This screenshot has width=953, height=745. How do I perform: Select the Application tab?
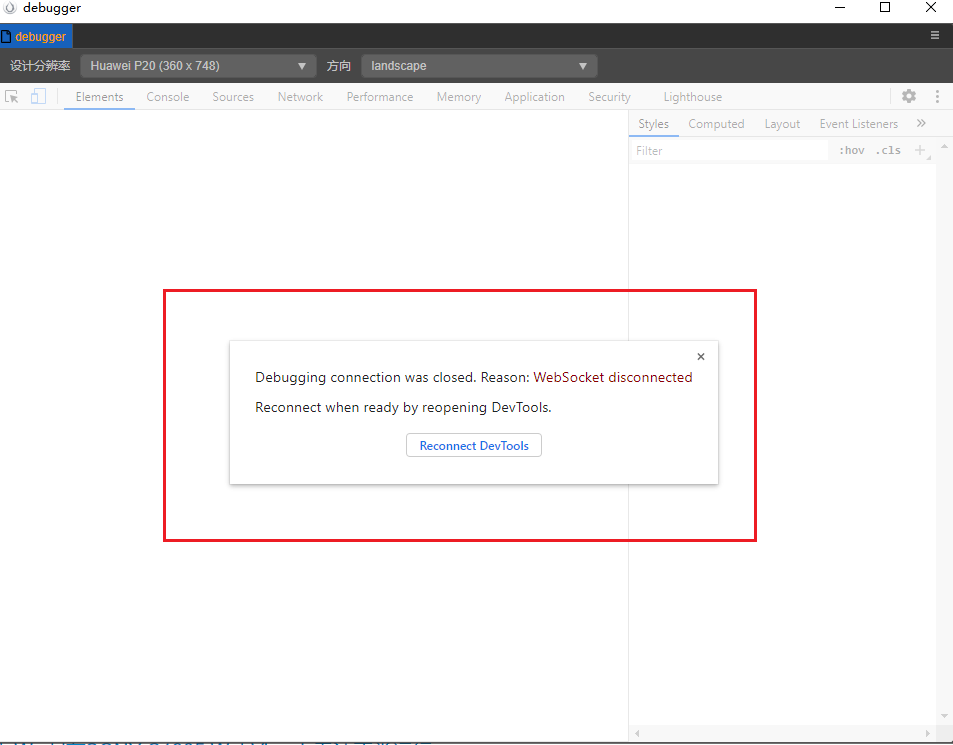pos(534,97)
